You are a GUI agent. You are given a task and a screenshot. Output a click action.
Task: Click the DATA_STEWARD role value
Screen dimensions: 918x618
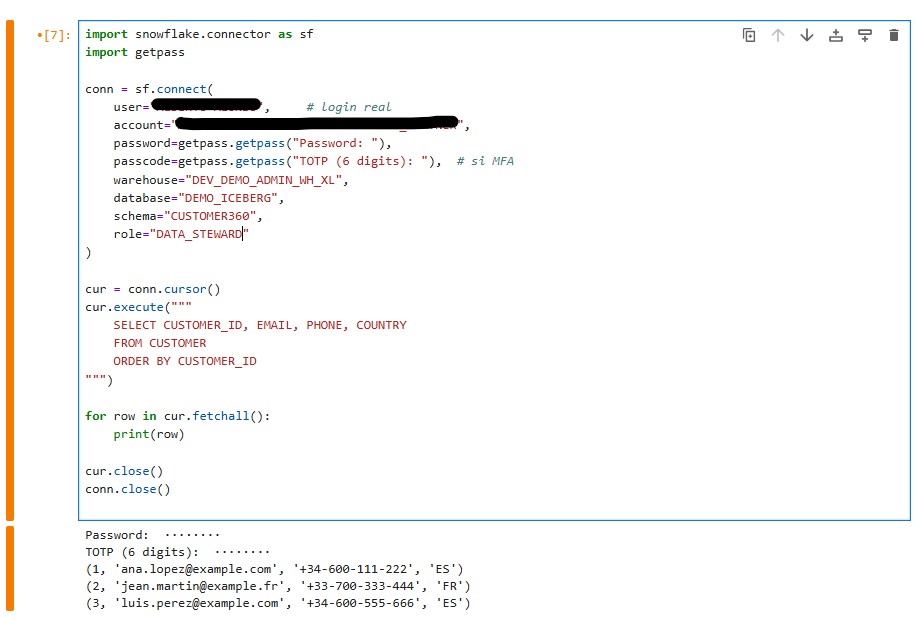tap(197, 234)
